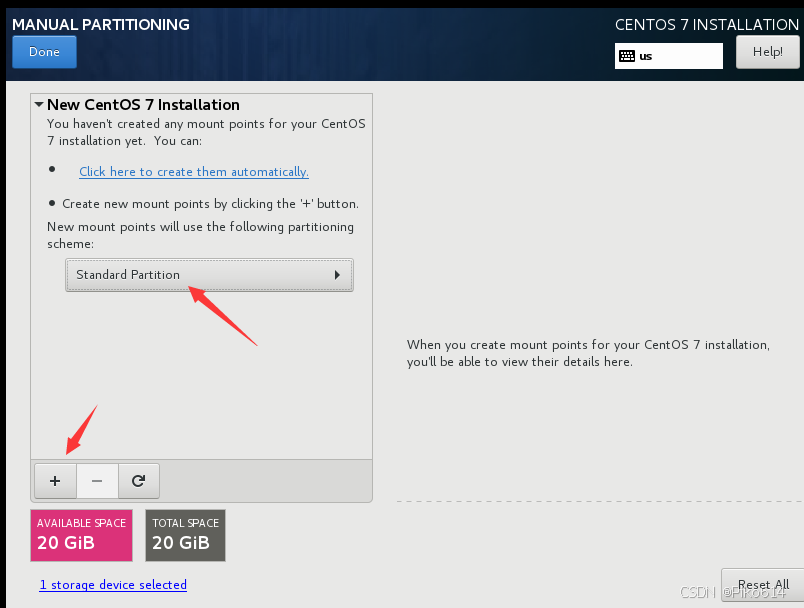Click the us keyboard layout field
This screenshot has height=608, width=804.
pos(669,56)
